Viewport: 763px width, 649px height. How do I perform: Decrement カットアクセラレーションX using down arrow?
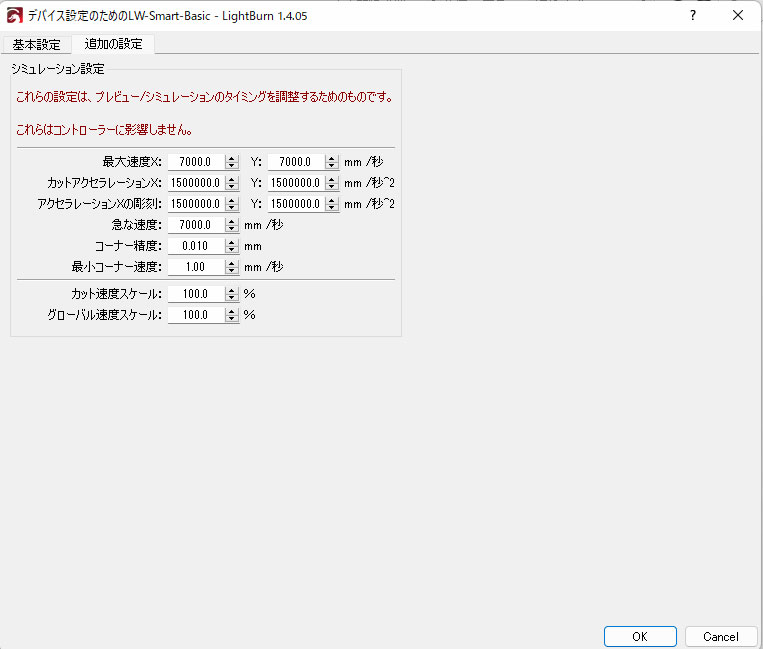pyautogui.click(x=232, y=186)
